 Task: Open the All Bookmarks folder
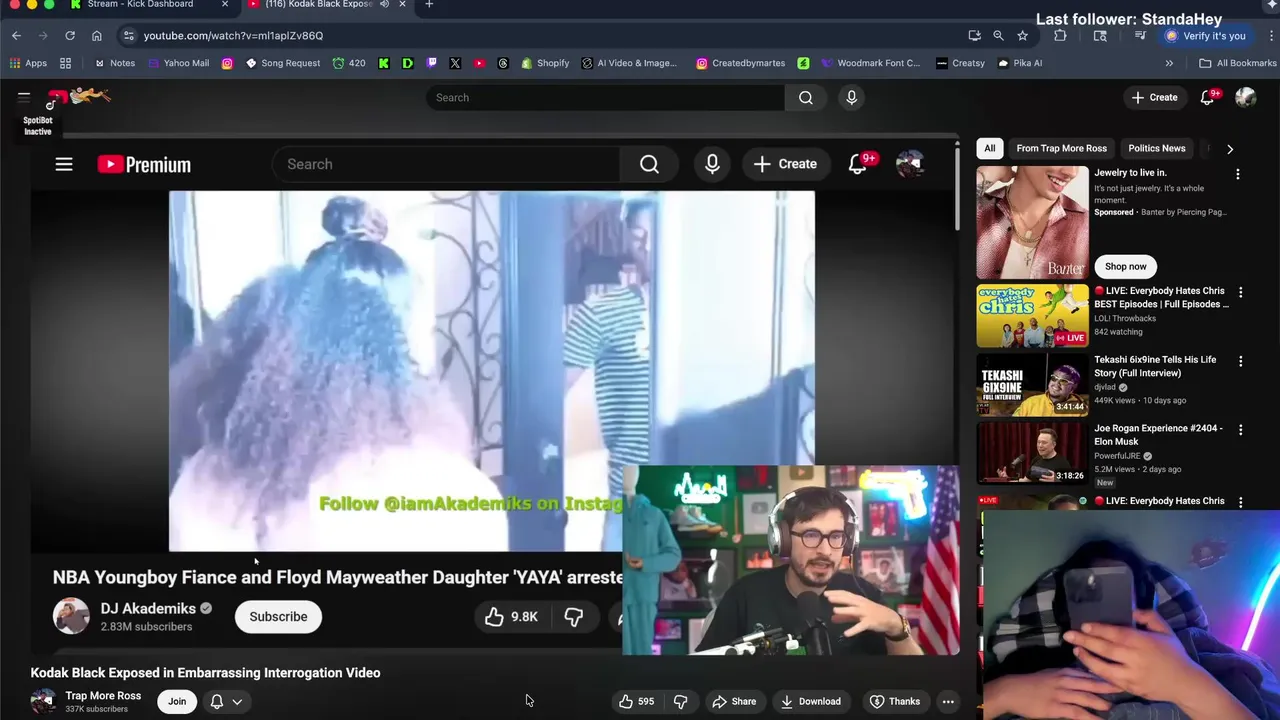[1238, 63]
